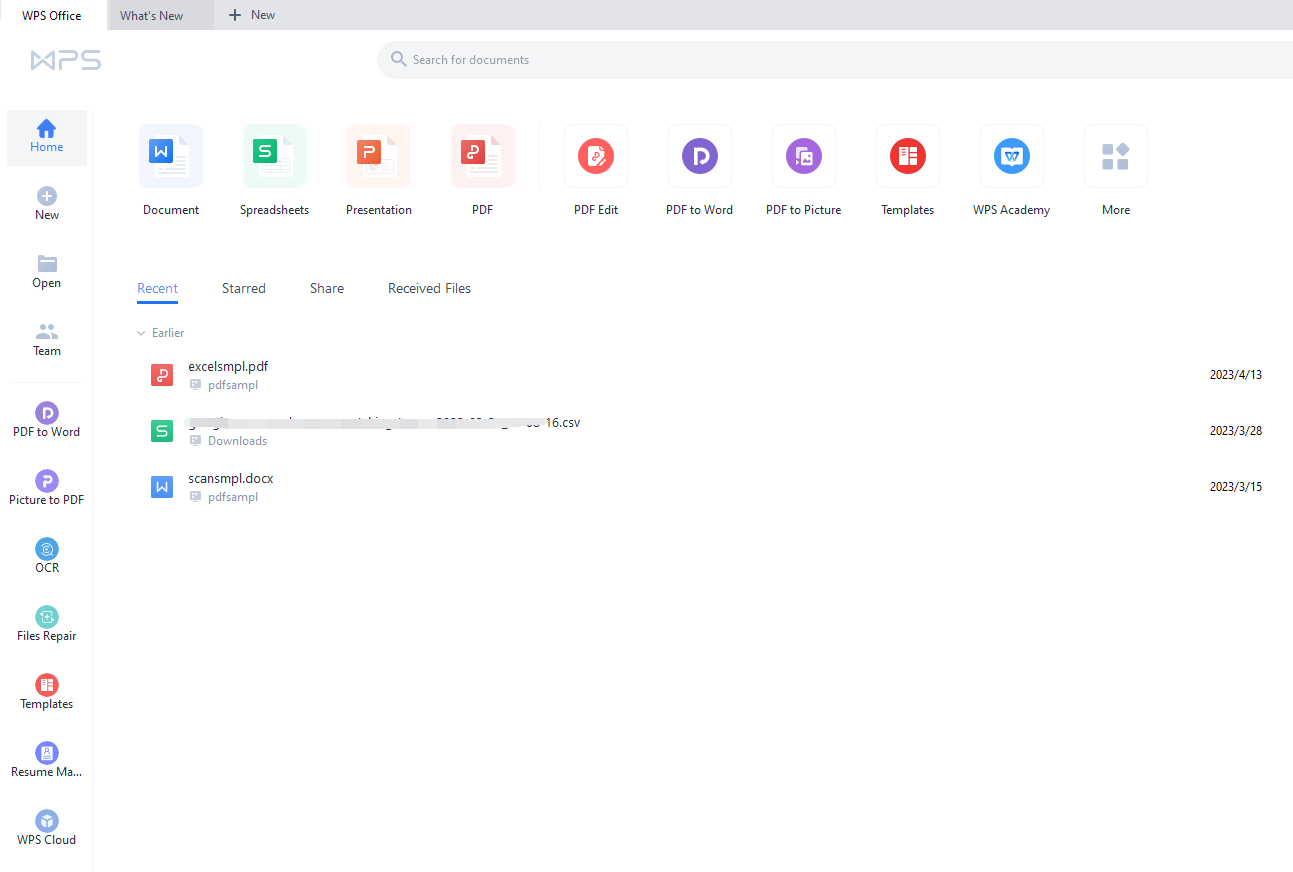Click the green spreadsheet icon of the csv file
Viewport: 1293px width, 872px height.
(162, 431)
